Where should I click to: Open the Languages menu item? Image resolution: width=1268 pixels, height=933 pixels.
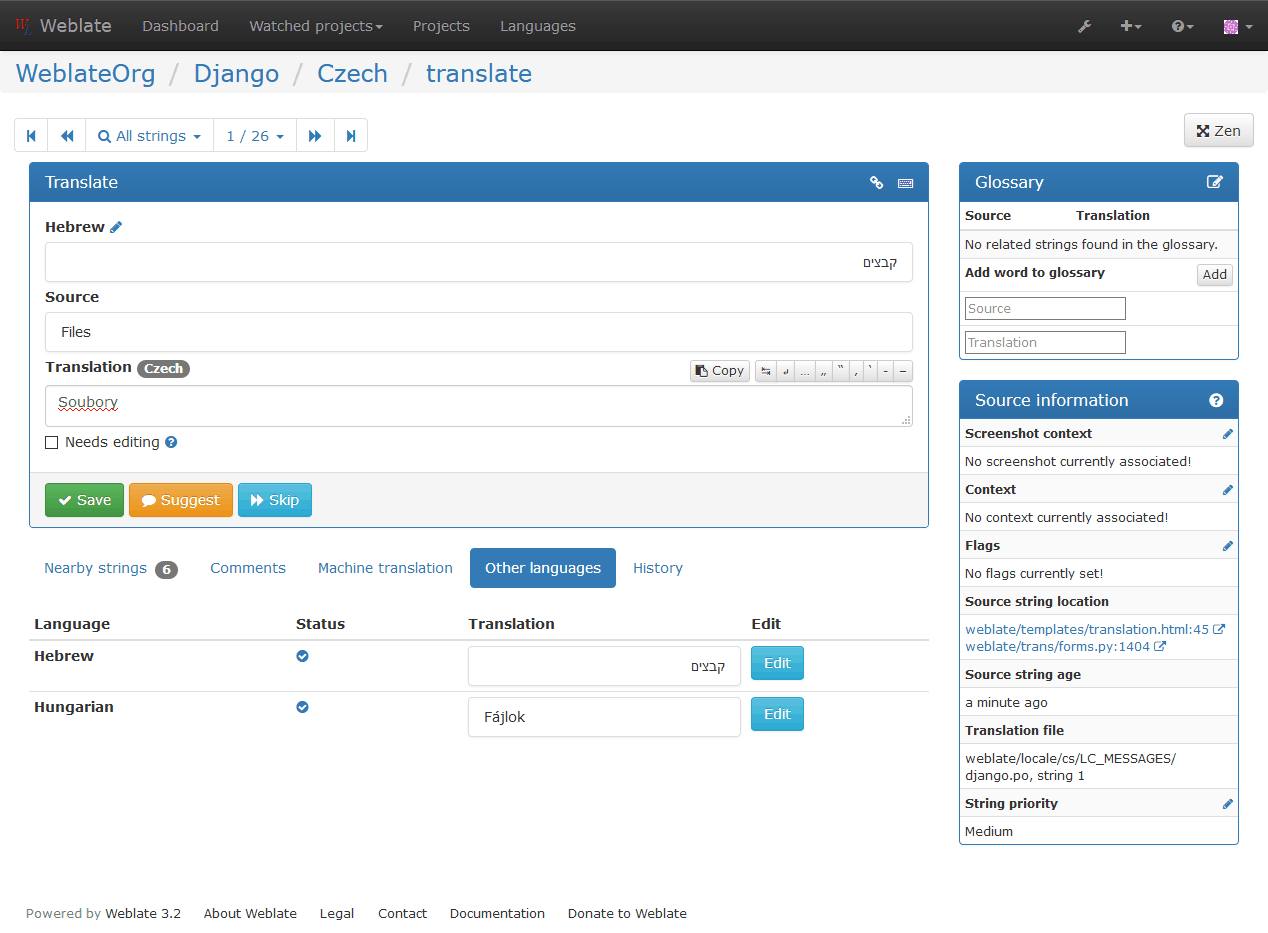(x=538, y=26)
